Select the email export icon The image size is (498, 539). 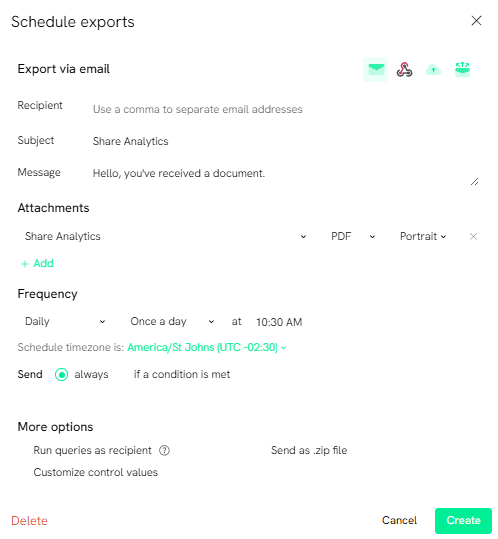point(376,70)
